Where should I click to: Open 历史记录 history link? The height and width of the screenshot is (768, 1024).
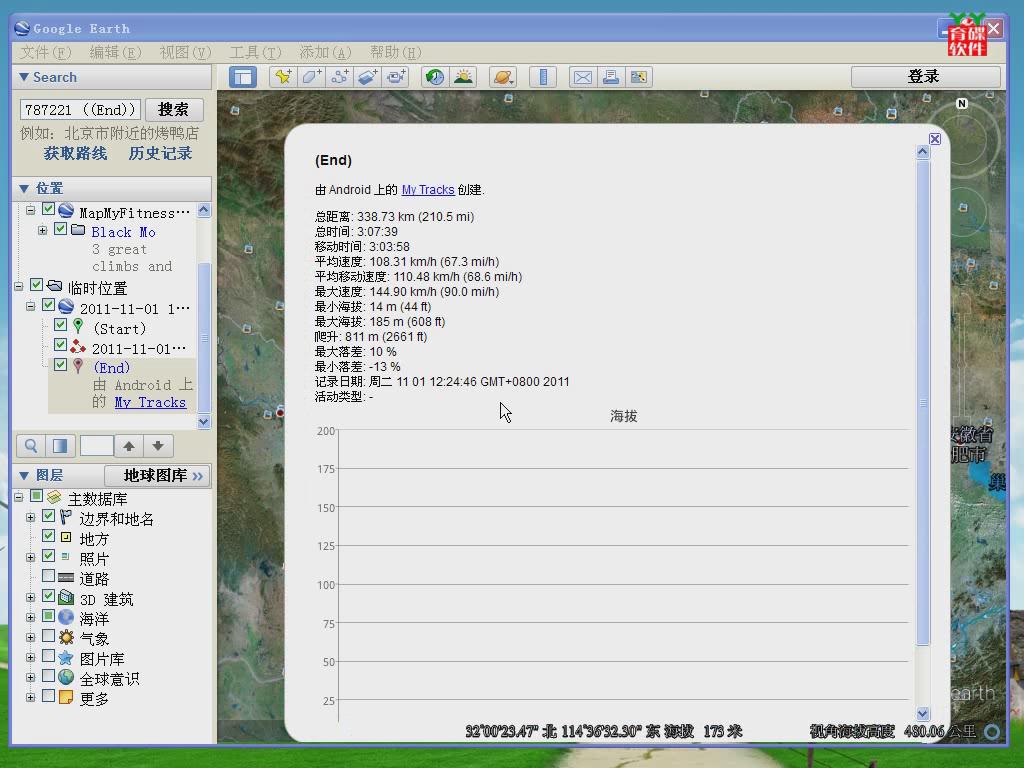coord(160,153)
